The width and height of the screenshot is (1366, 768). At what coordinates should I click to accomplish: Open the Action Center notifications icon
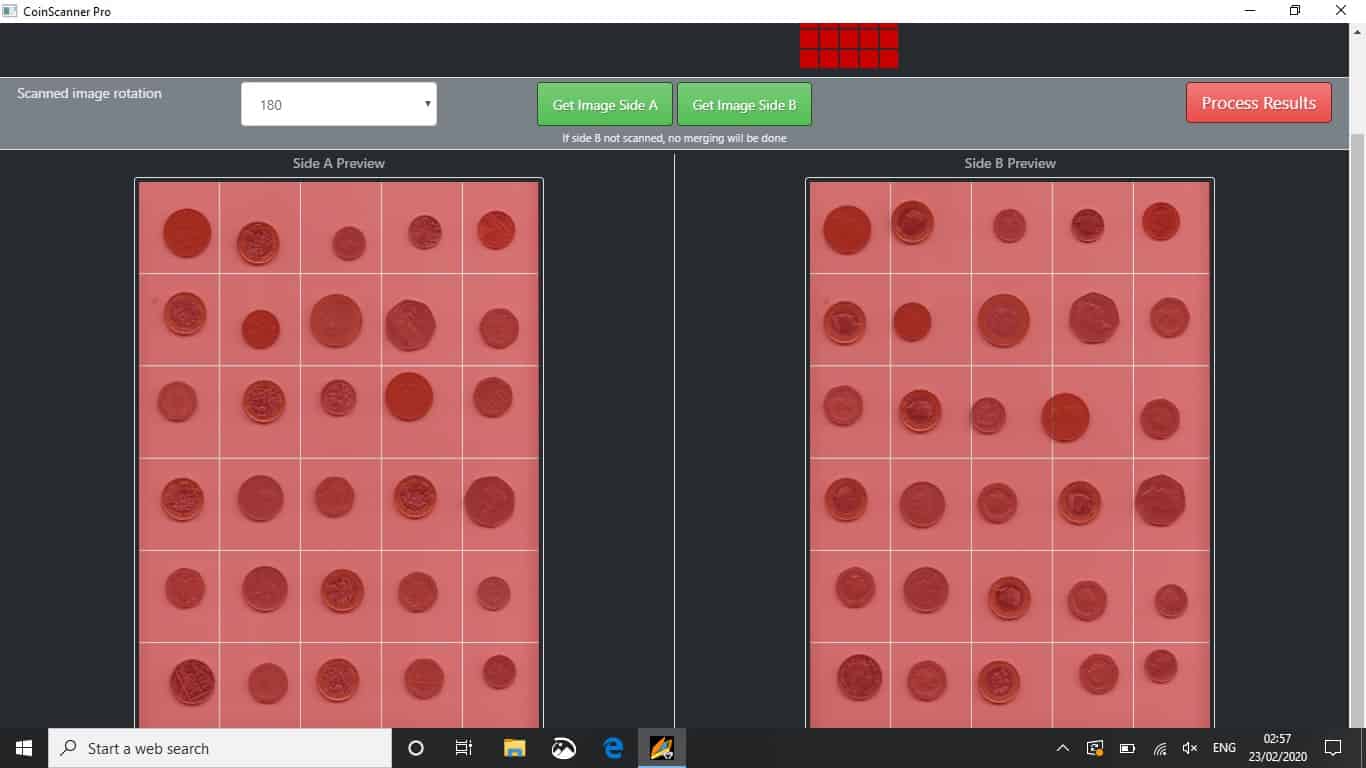pyautogui.click(x=1332, y=748)
